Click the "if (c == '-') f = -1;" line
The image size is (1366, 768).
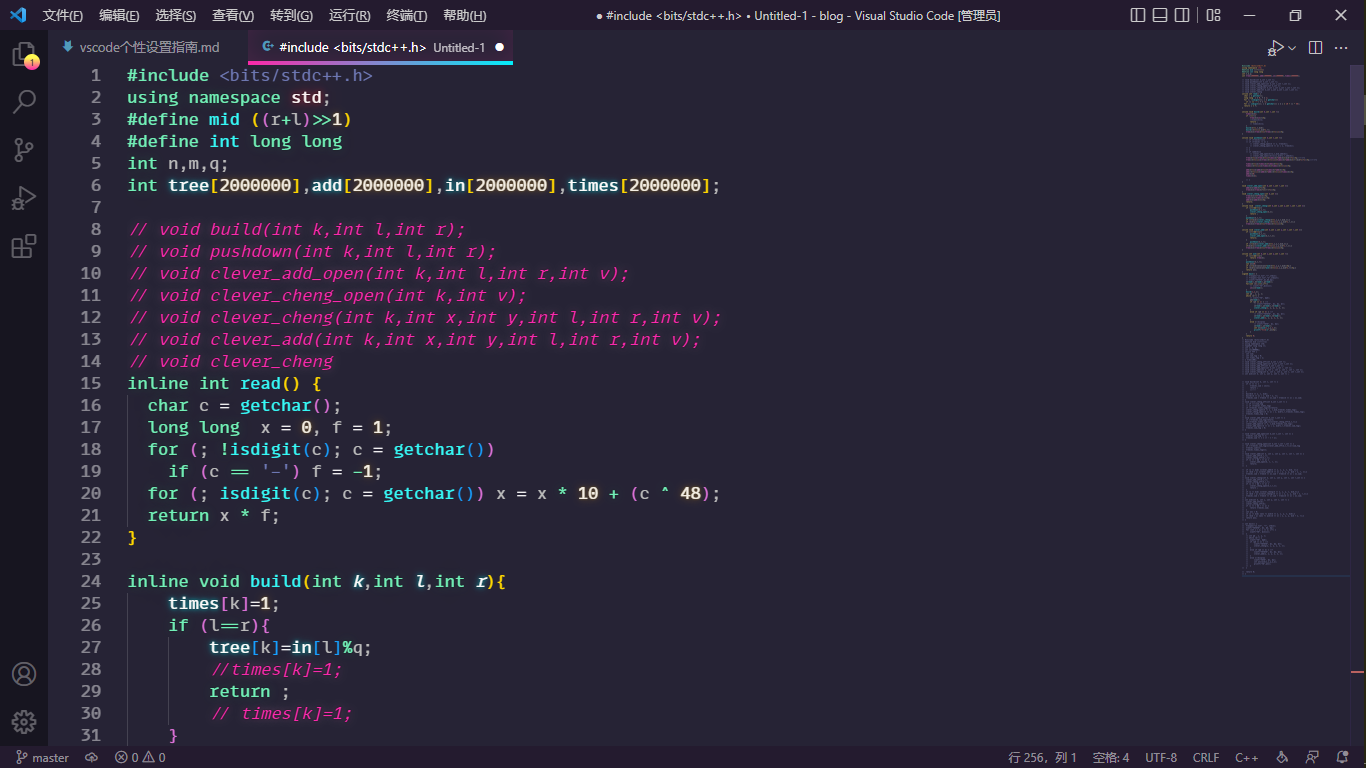[275, 471]
